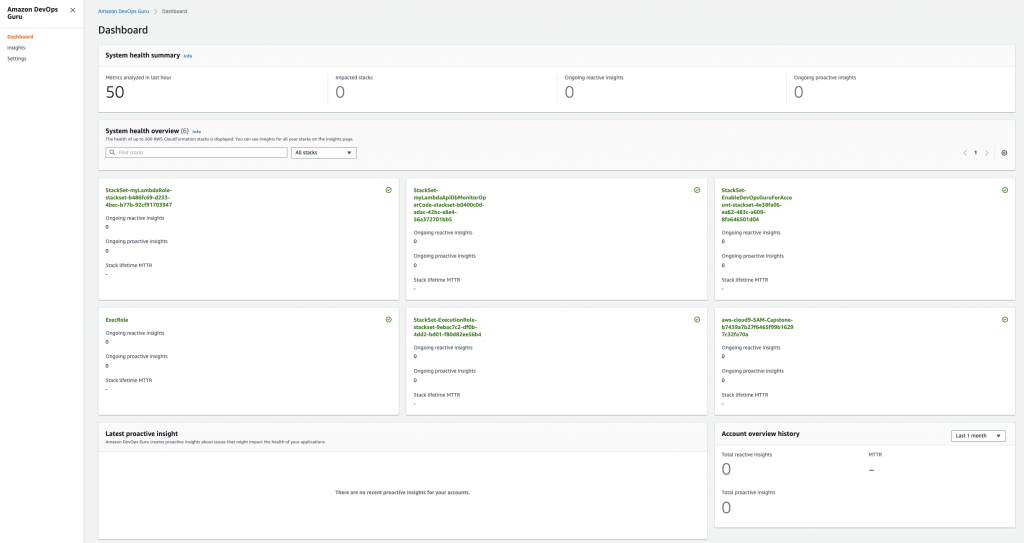This screenshot has width=1024, height=543.
Task: Open the ExecRole stack link
Action: click(x=117, y=320)
